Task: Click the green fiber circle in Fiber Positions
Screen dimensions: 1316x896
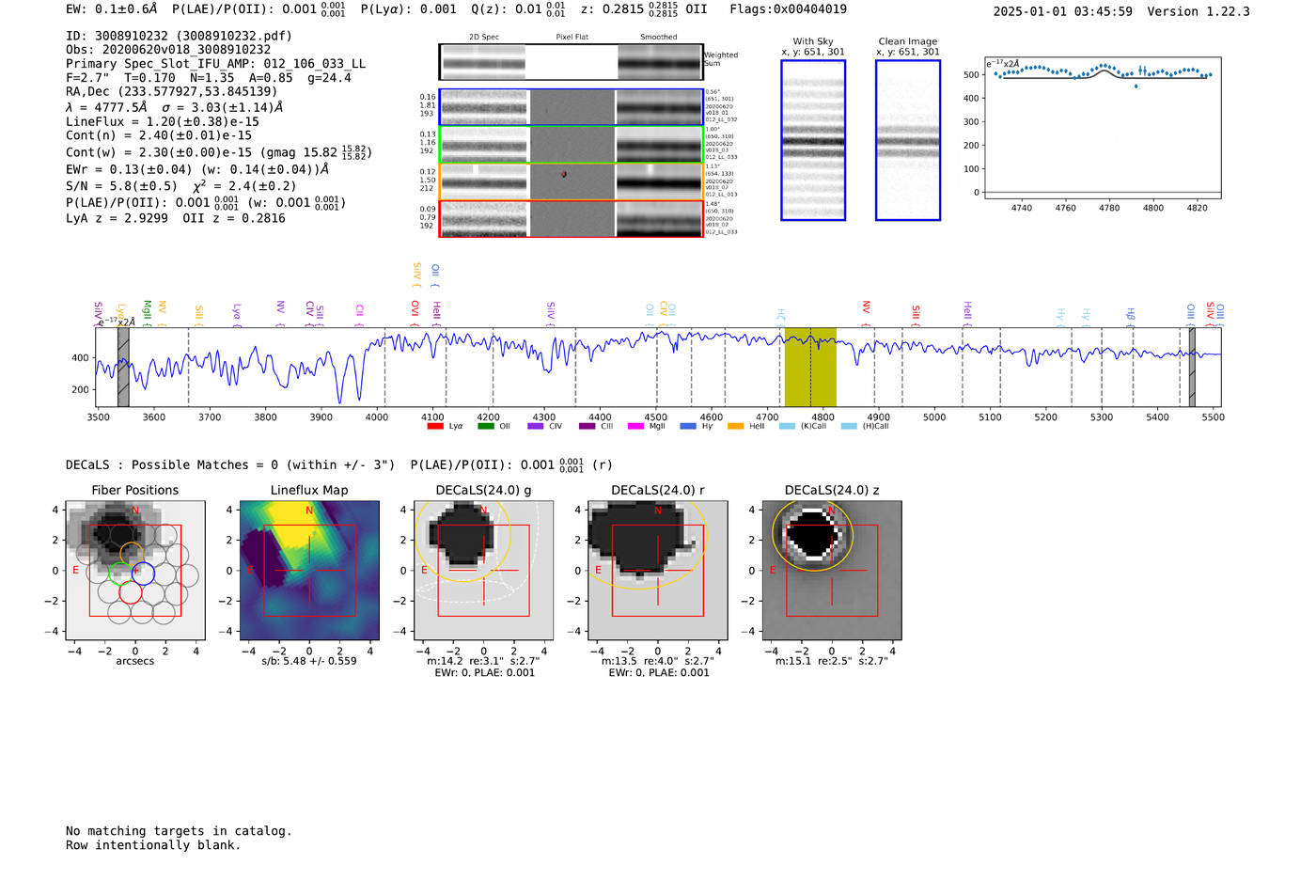Action: pyautogui.click(x=120, y=572)
